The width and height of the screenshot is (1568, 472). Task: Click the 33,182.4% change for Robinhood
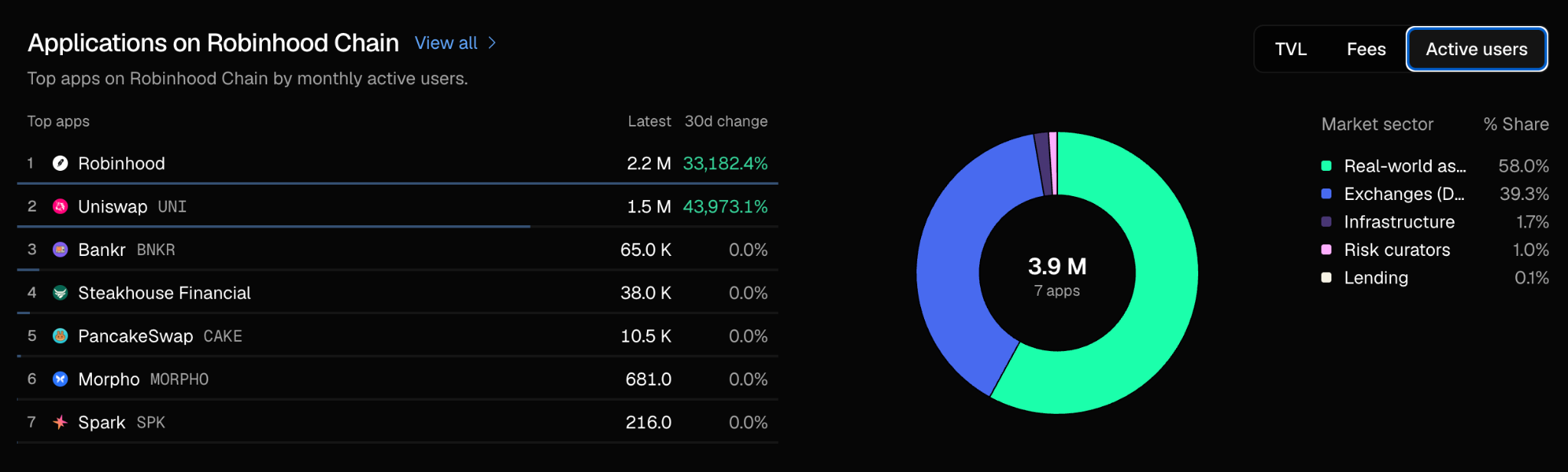click(725, 163)
